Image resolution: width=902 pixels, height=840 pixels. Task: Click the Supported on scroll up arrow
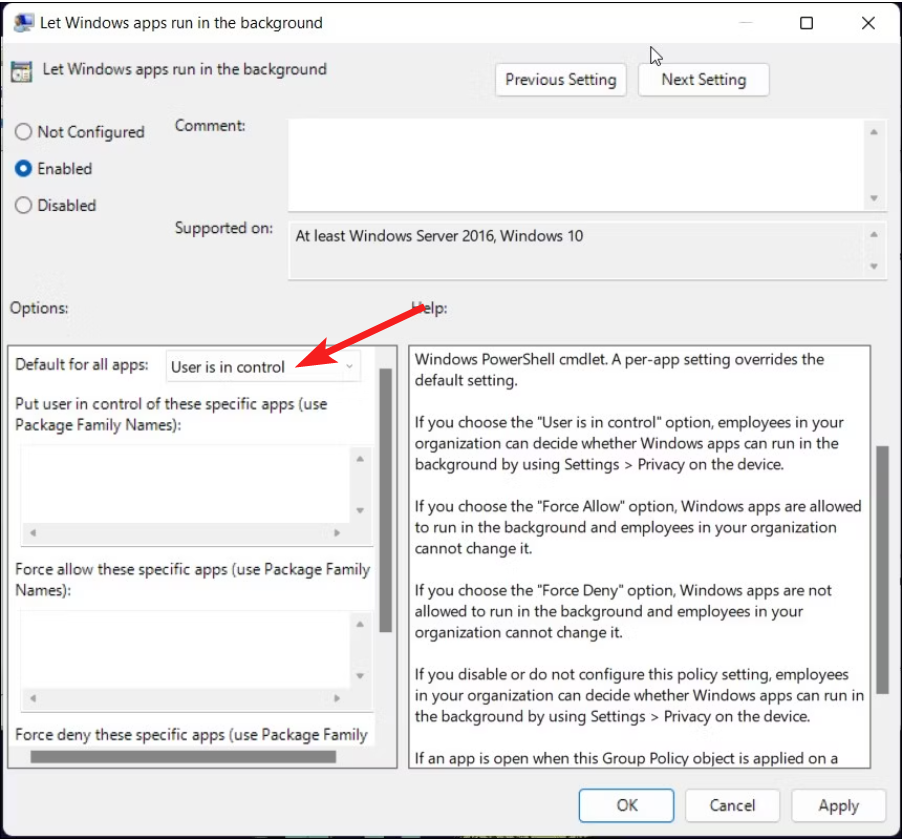coord(874,235)
